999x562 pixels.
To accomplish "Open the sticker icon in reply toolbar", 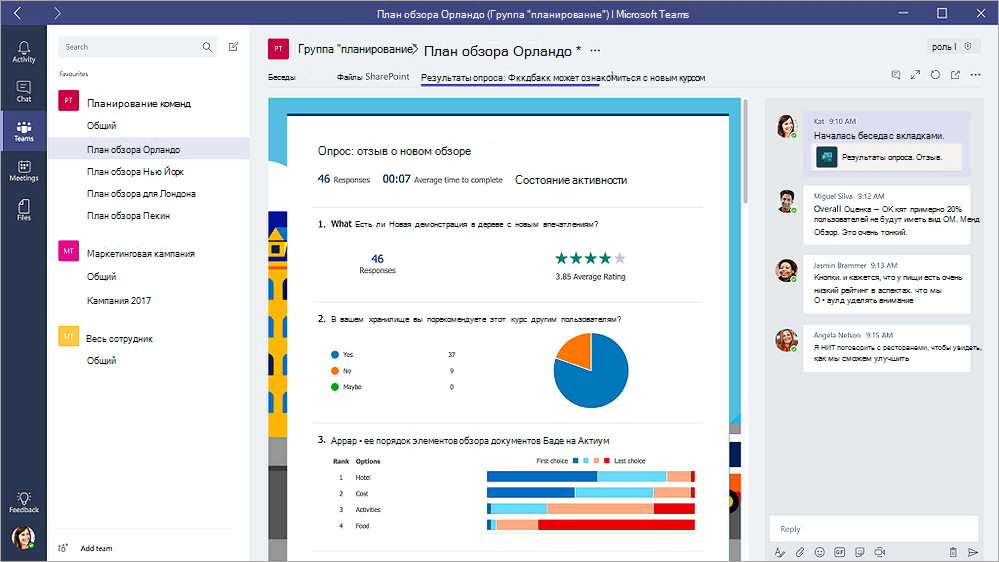I will click(x=859, y=552).
